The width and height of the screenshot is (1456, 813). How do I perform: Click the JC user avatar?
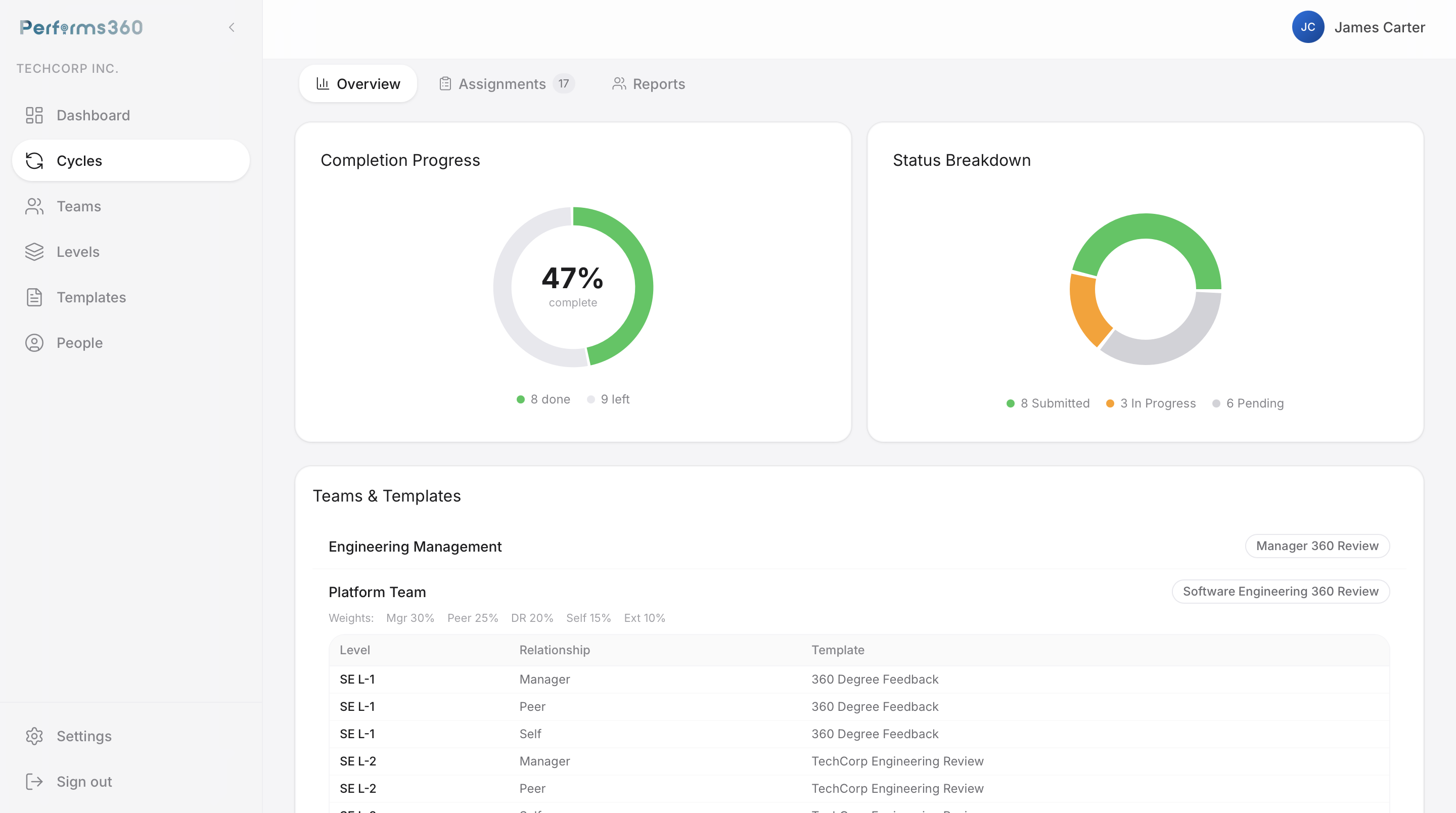[x=1307, y=27]
